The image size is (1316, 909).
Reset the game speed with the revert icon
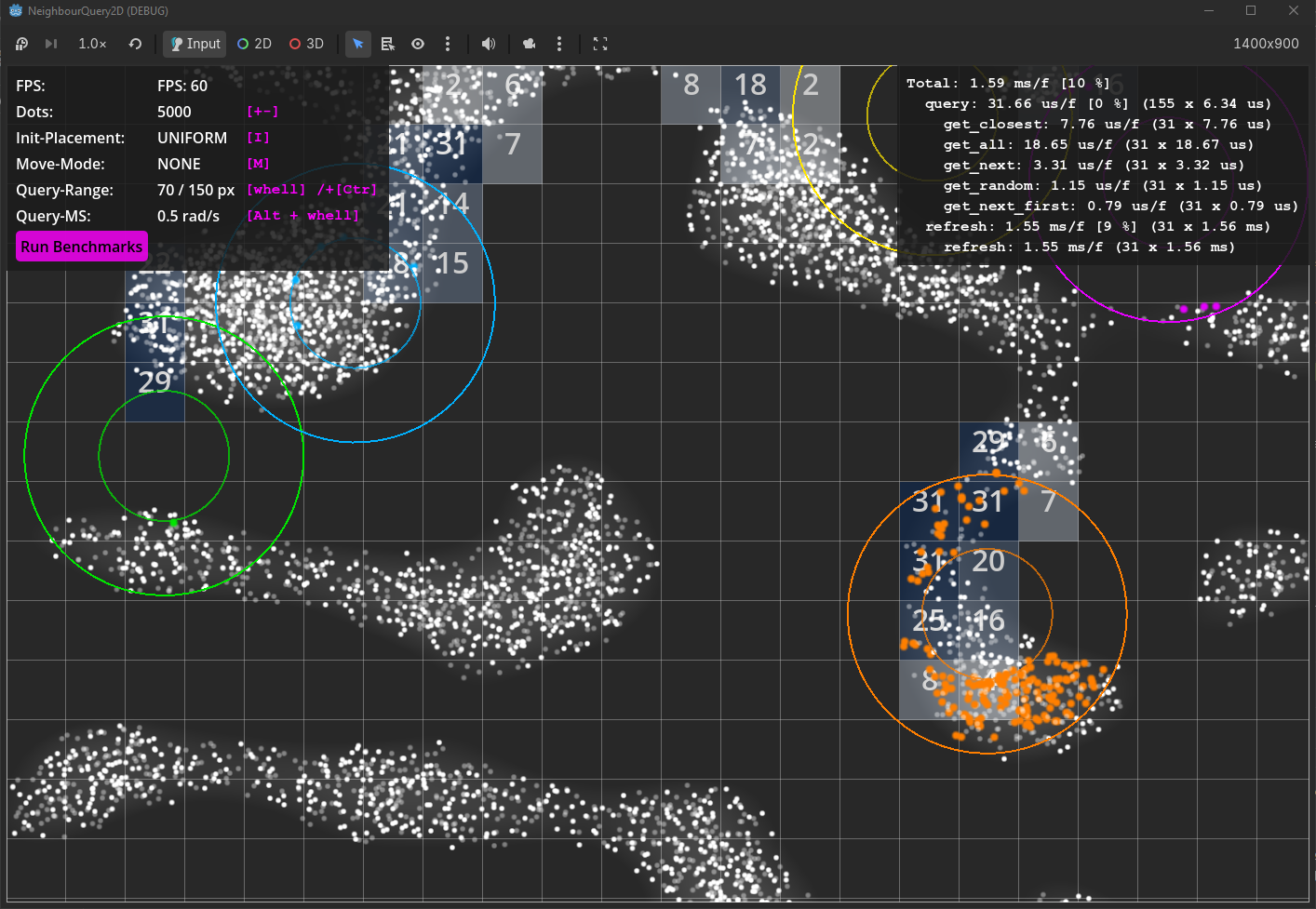[x=135, y=44]
